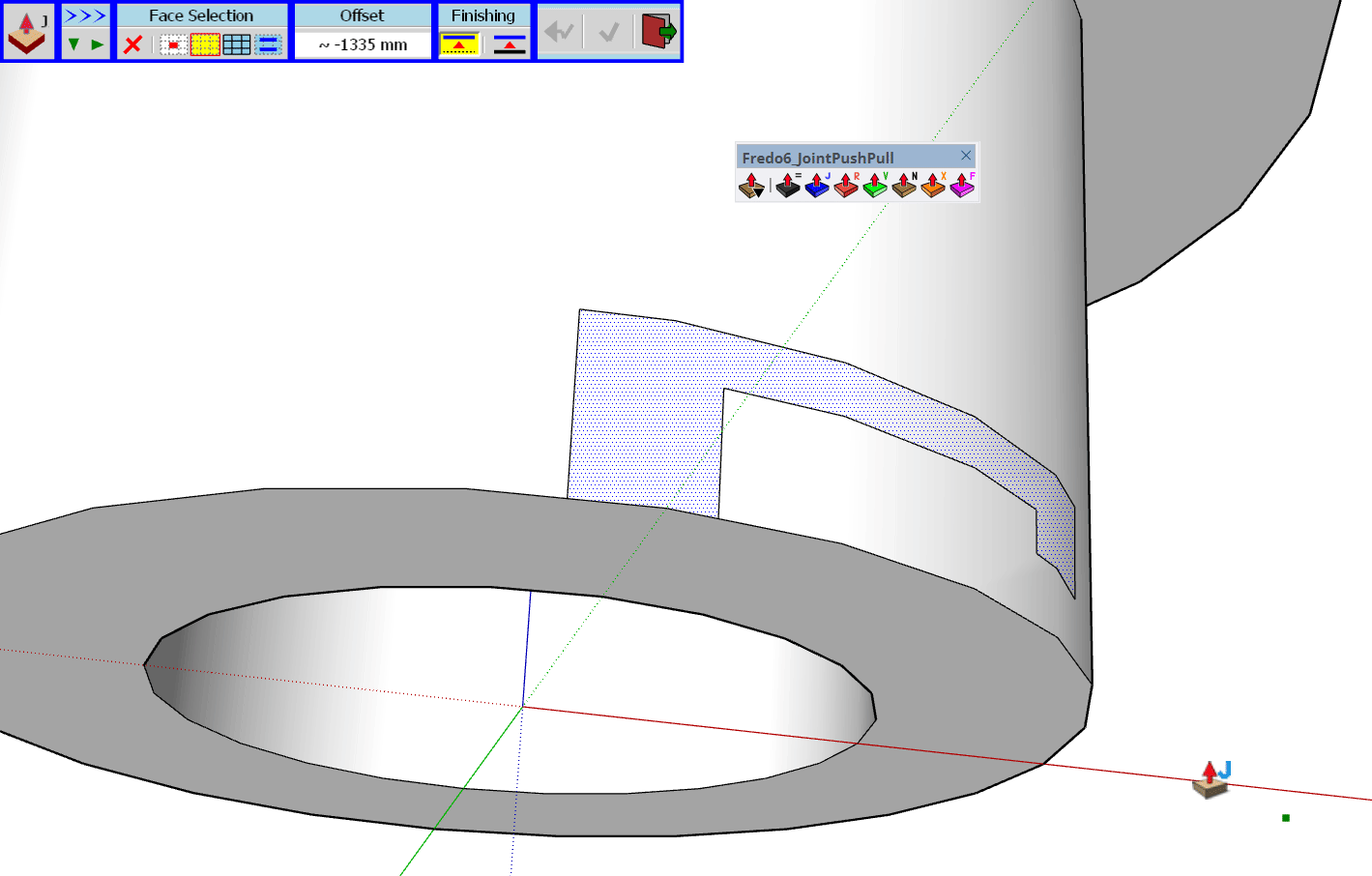This screenshot has height=876, width=1372.
Task: Click the Finishing section header
Action: pos(482,15)
